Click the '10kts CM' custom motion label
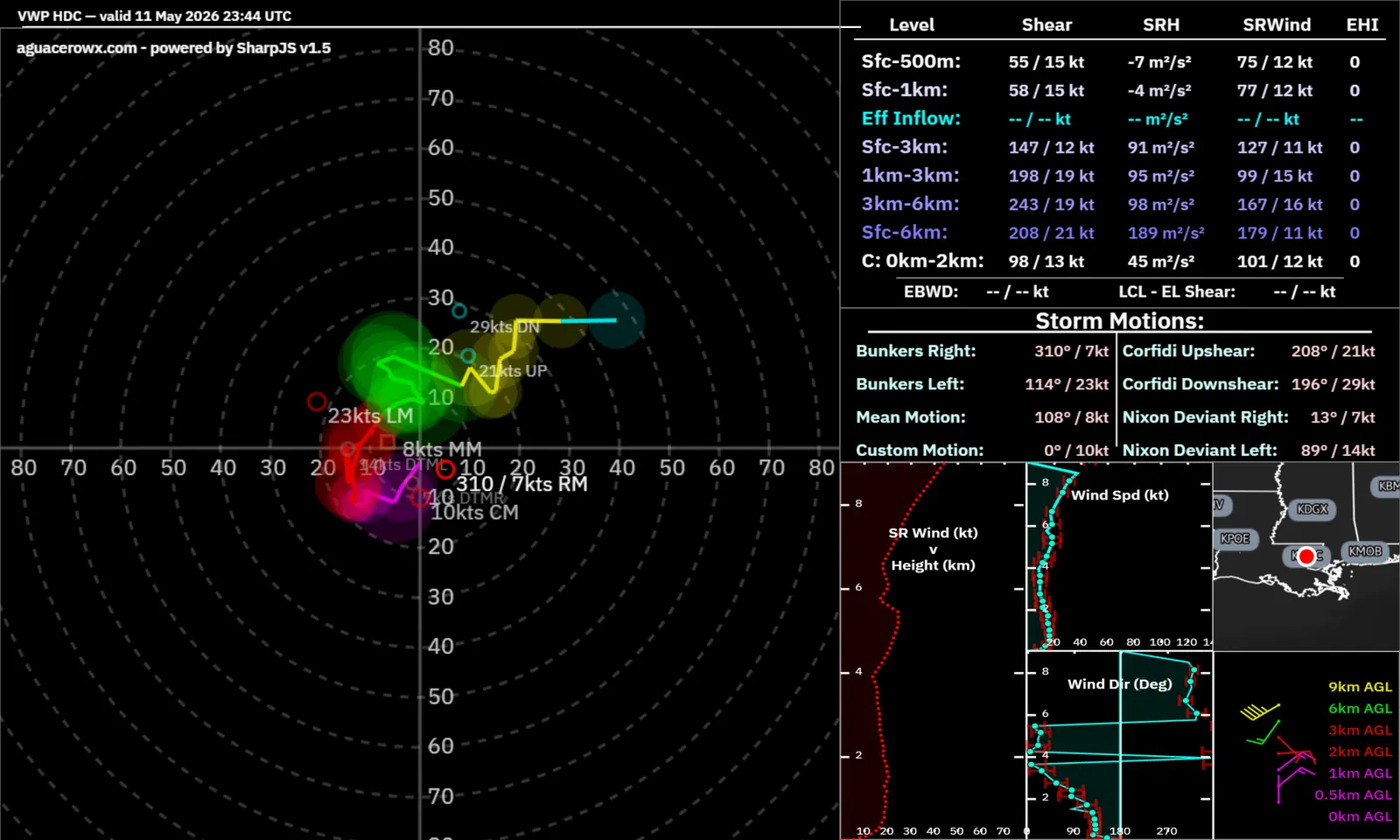Screen dimensions: 1400x840 [474, 513]
